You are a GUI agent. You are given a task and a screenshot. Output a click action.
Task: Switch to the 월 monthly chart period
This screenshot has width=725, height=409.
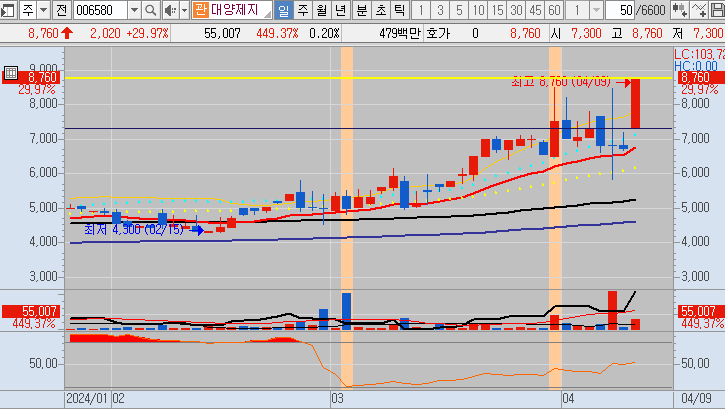[x=322, y=10]
